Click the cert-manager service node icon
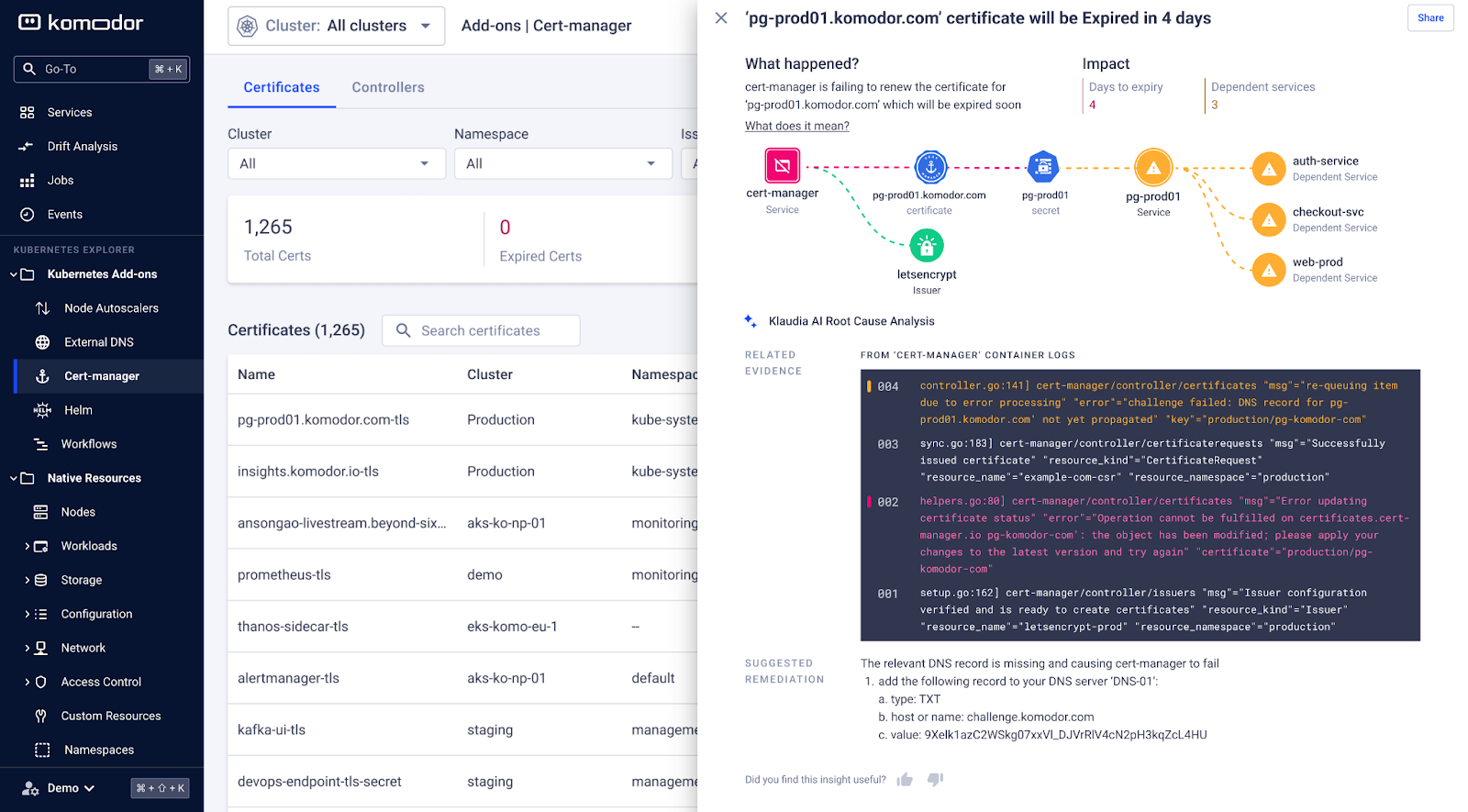1468x812 pixels. [x=783, y=166]
